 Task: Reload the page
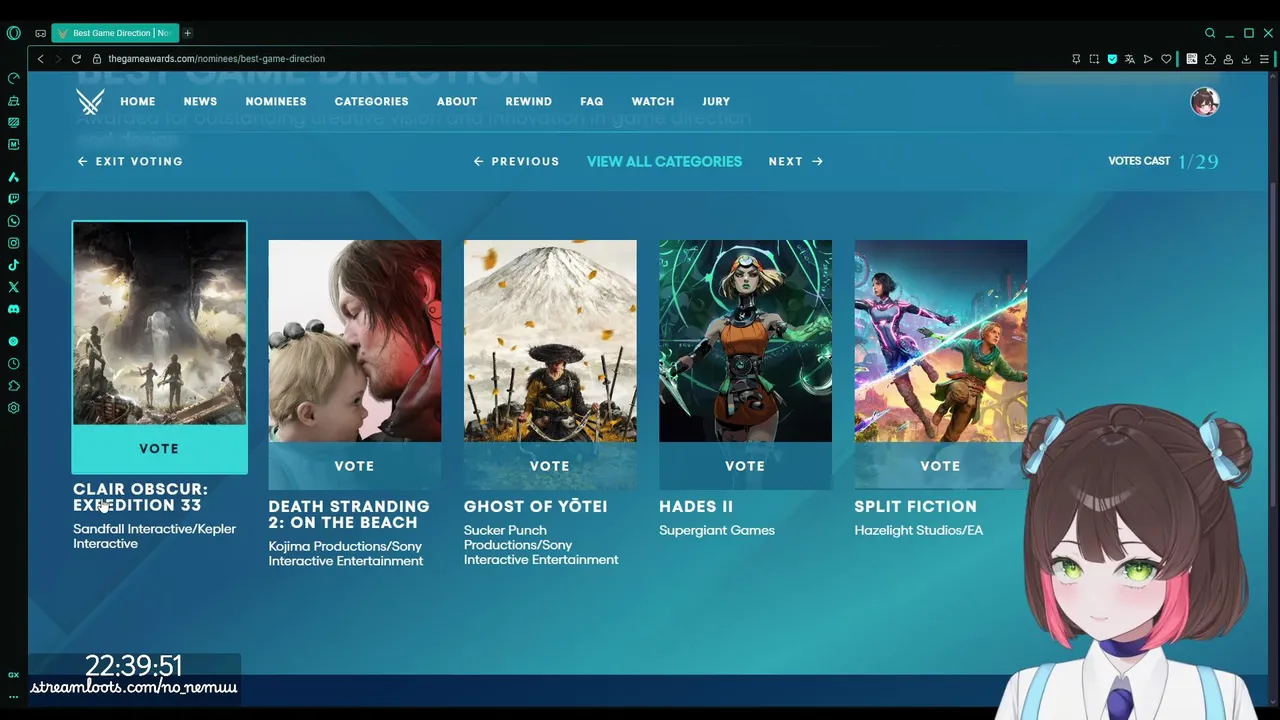pos(76,59)
